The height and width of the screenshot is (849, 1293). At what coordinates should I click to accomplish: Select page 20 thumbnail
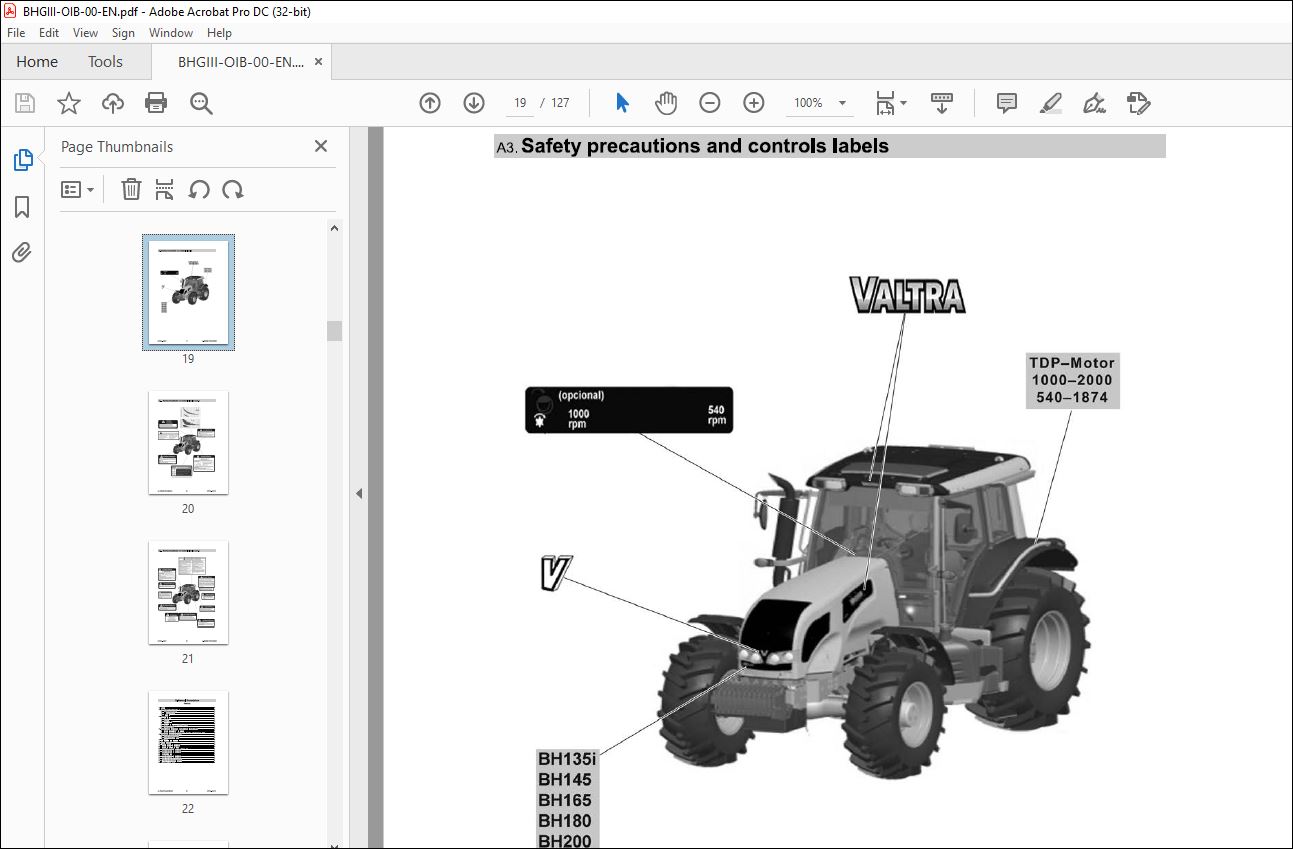188,442
